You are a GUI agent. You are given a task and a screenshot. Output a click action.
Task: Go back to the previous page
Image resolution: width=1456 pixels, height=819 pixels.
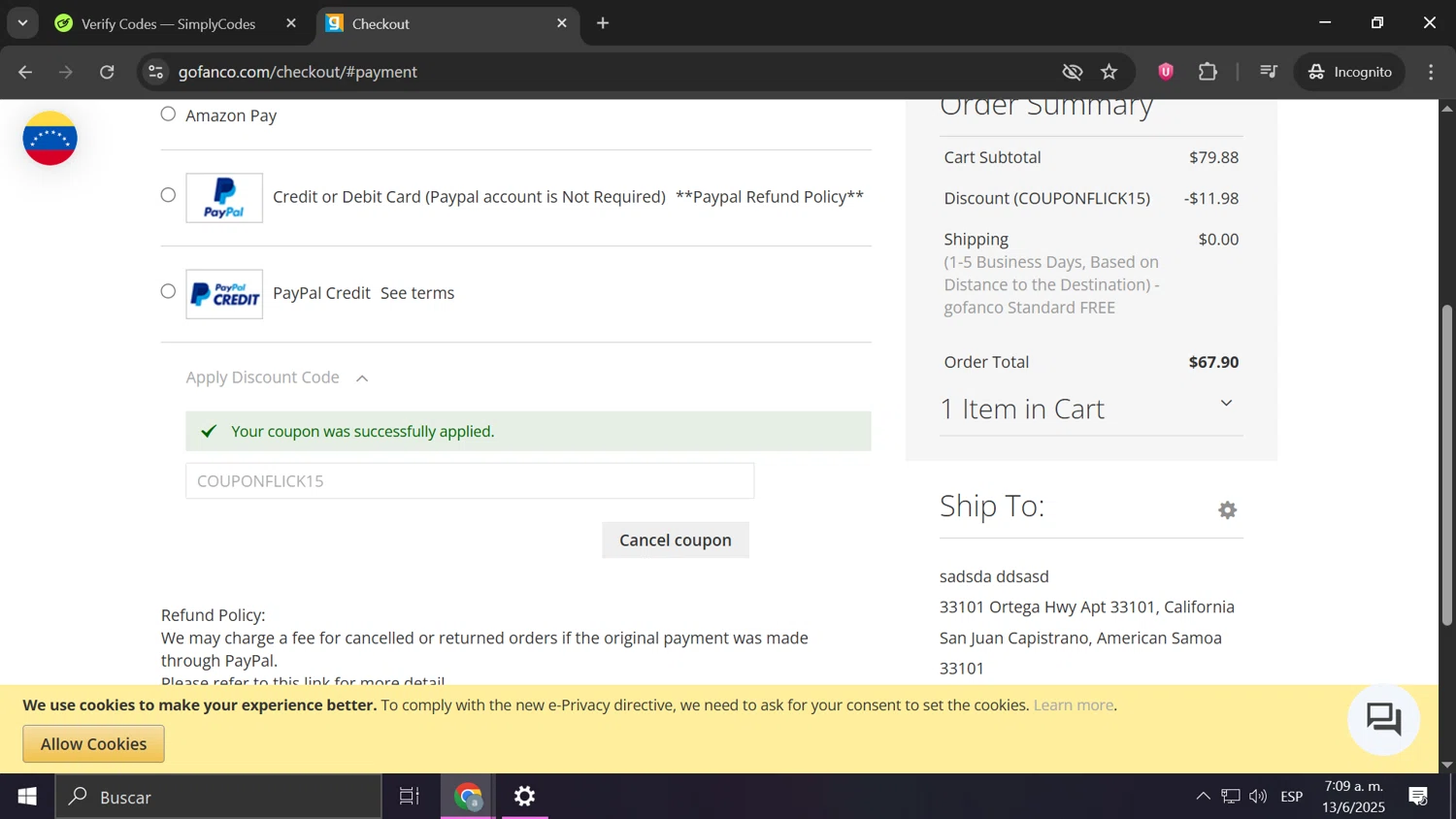pyautogui.click(x=25, y=72)
